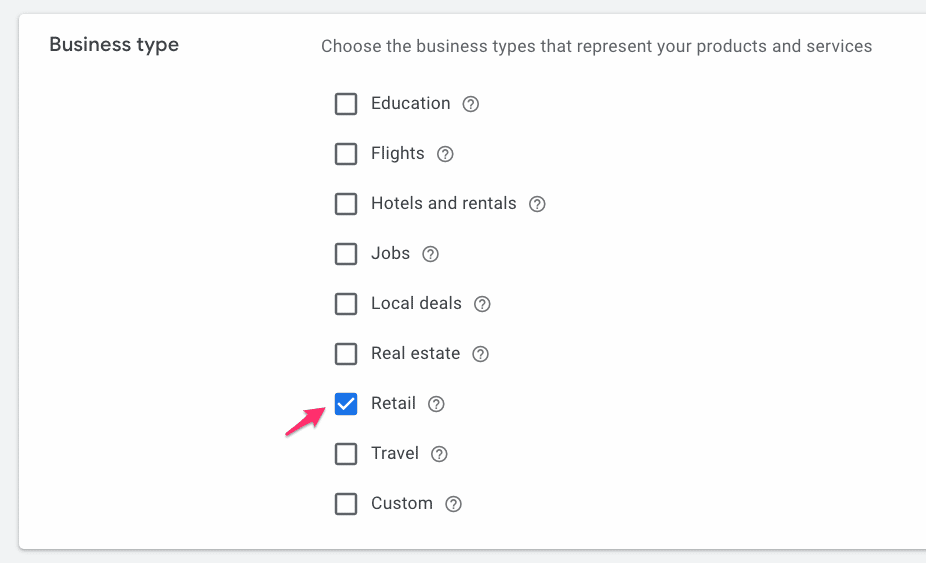Open help icon next to Education
The height and width of the screenshot is (563, 926).
point(470,104)
